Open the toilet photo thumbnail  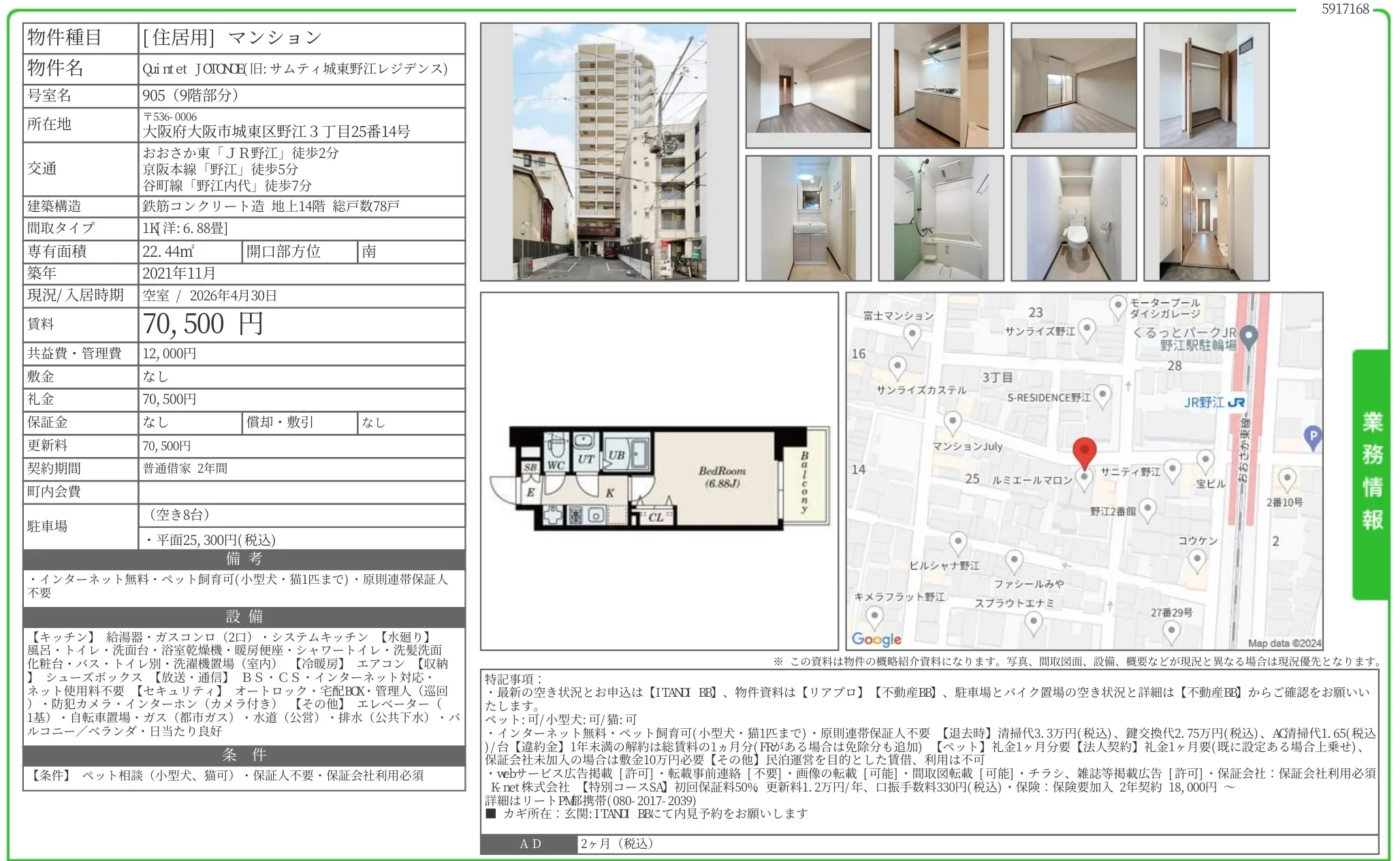[1073, 219]
